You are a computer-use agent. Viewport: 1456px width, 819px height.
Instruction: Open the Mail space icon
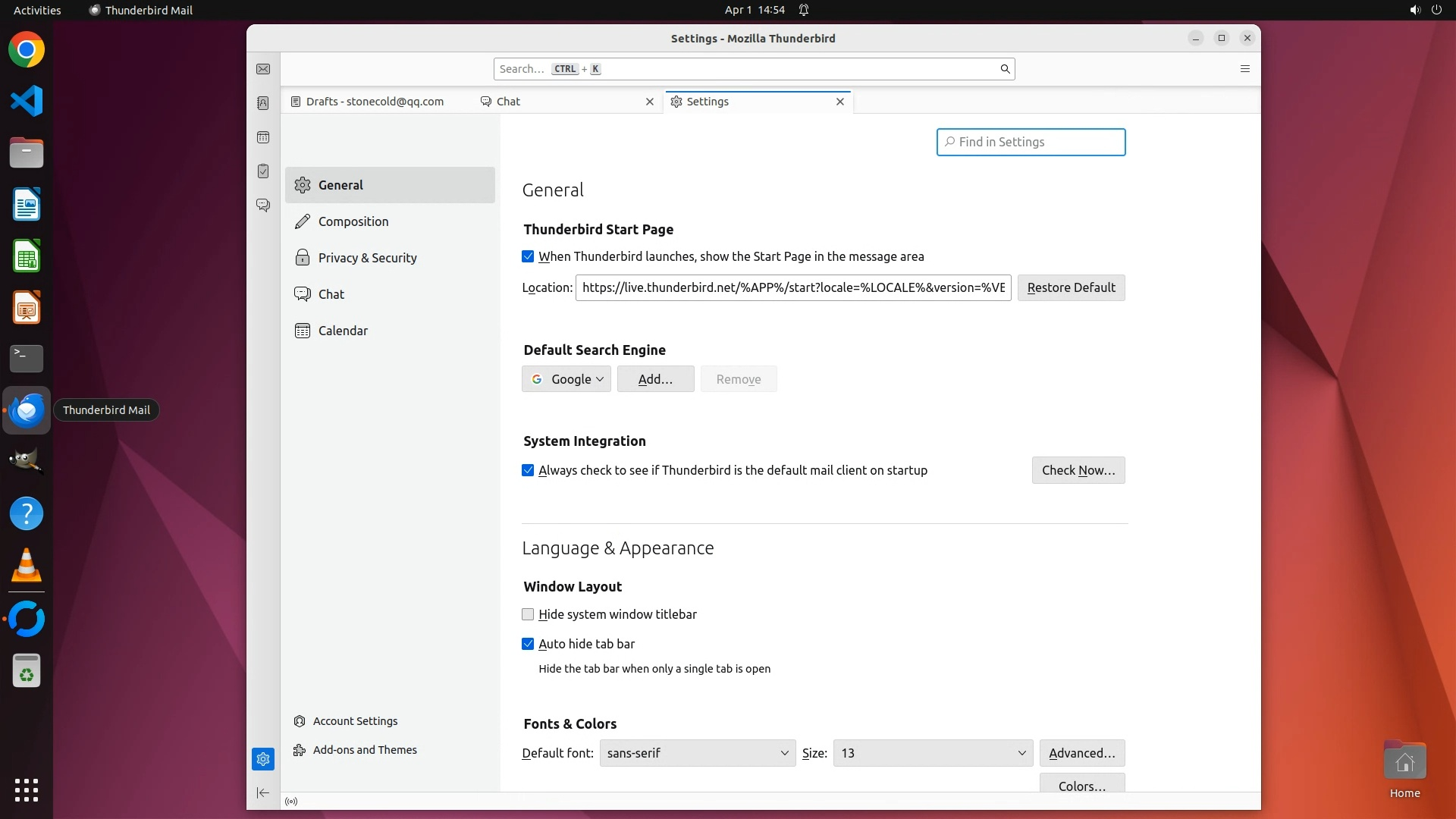(x=263, y=69)
